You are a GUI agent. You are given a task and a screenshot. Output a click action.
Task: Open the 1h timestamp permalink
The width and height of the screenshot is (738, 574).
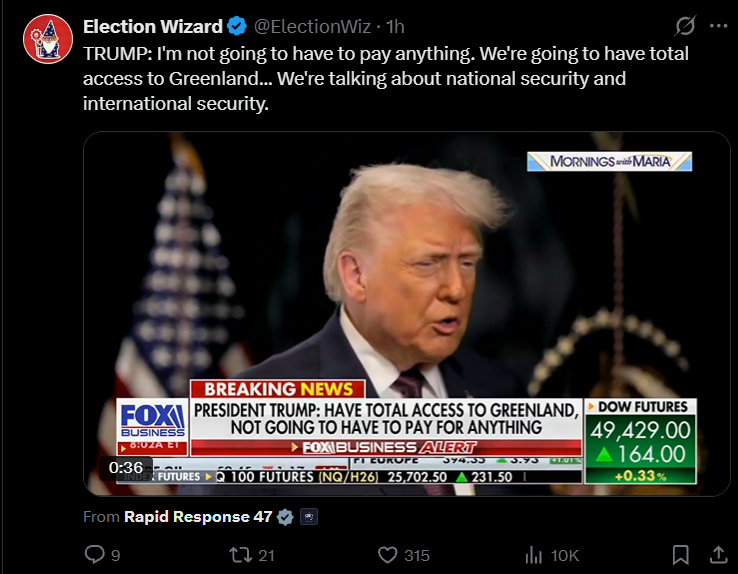pos(395,26)
